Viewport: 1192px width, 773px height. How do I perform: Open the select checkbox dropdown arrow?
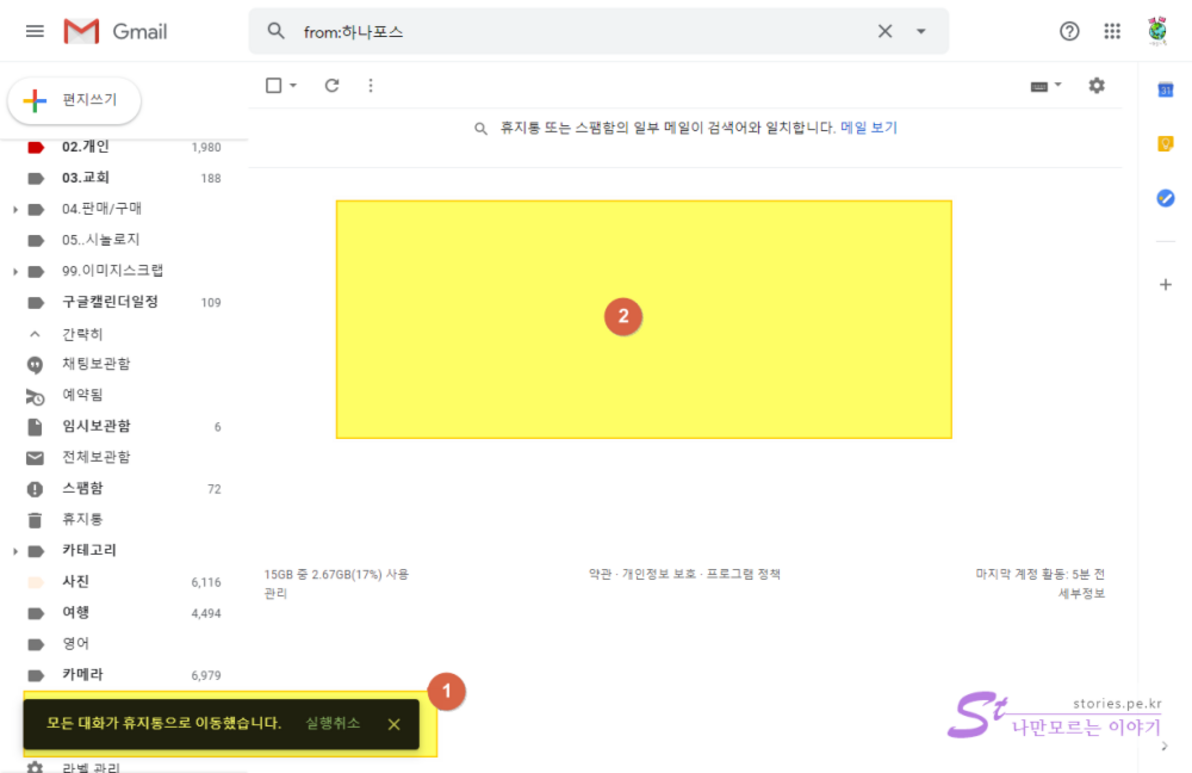293,86
